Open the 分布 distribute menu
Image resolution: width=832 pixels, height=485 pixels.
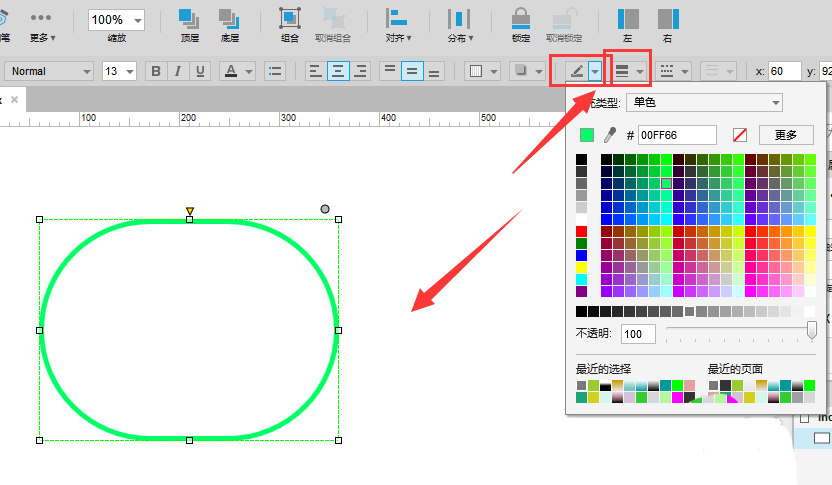click(460, 25)
